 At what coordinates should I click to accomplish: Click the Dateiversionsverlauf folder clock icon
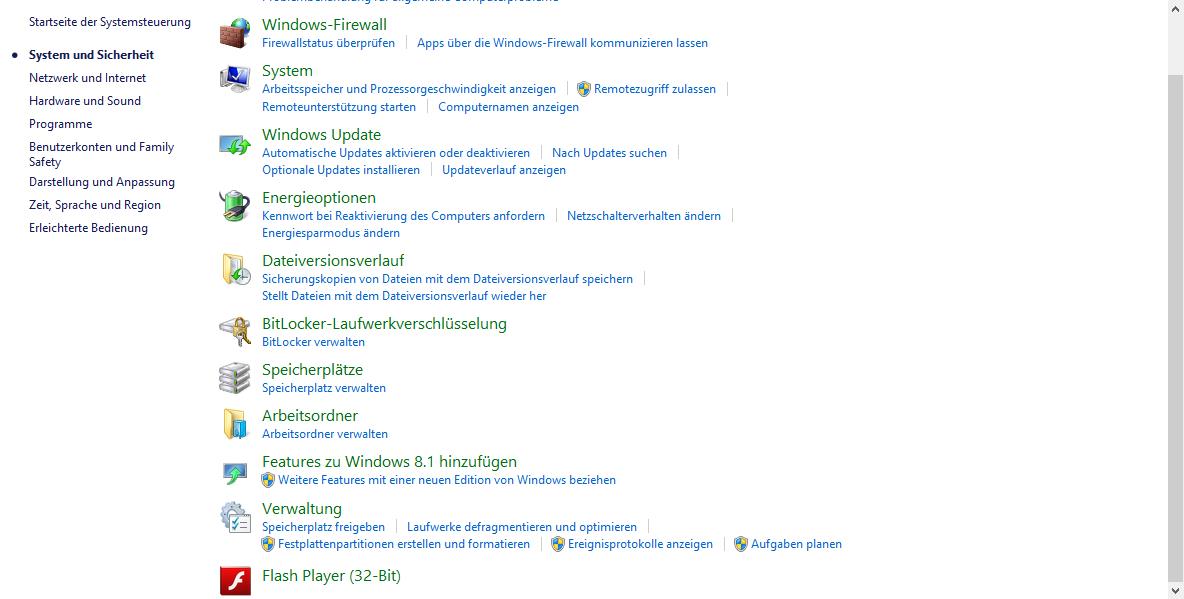coord(236,270)
